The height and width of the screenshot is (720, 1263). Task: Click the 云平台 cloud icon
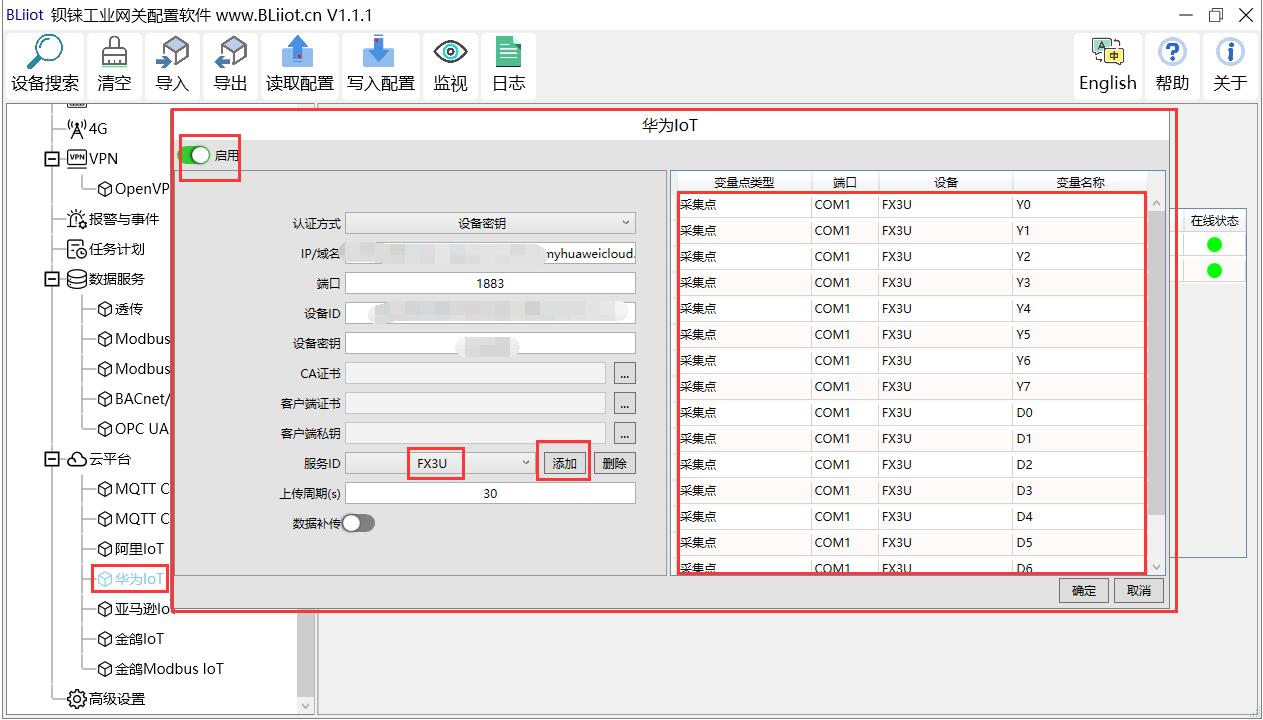tap(77, 459)
